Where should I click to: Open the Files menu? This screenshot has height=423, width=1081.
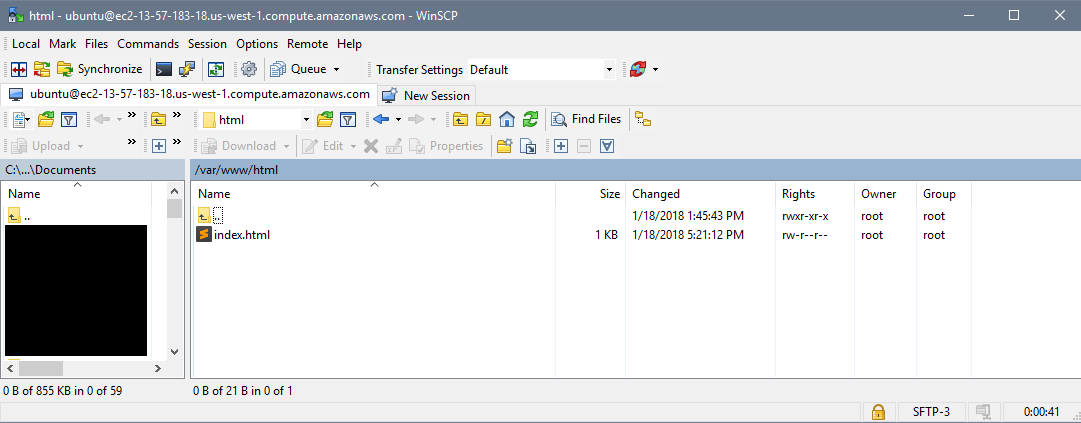pos(97,43)
